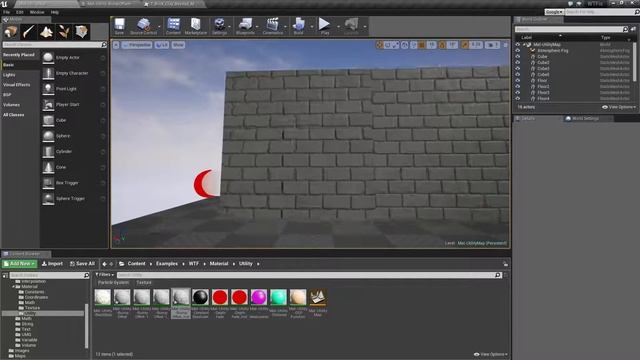Screen dimensions: 640x360
Task: Navigate to WTF breadcrumb folder
Action: (x=193, y=264)
